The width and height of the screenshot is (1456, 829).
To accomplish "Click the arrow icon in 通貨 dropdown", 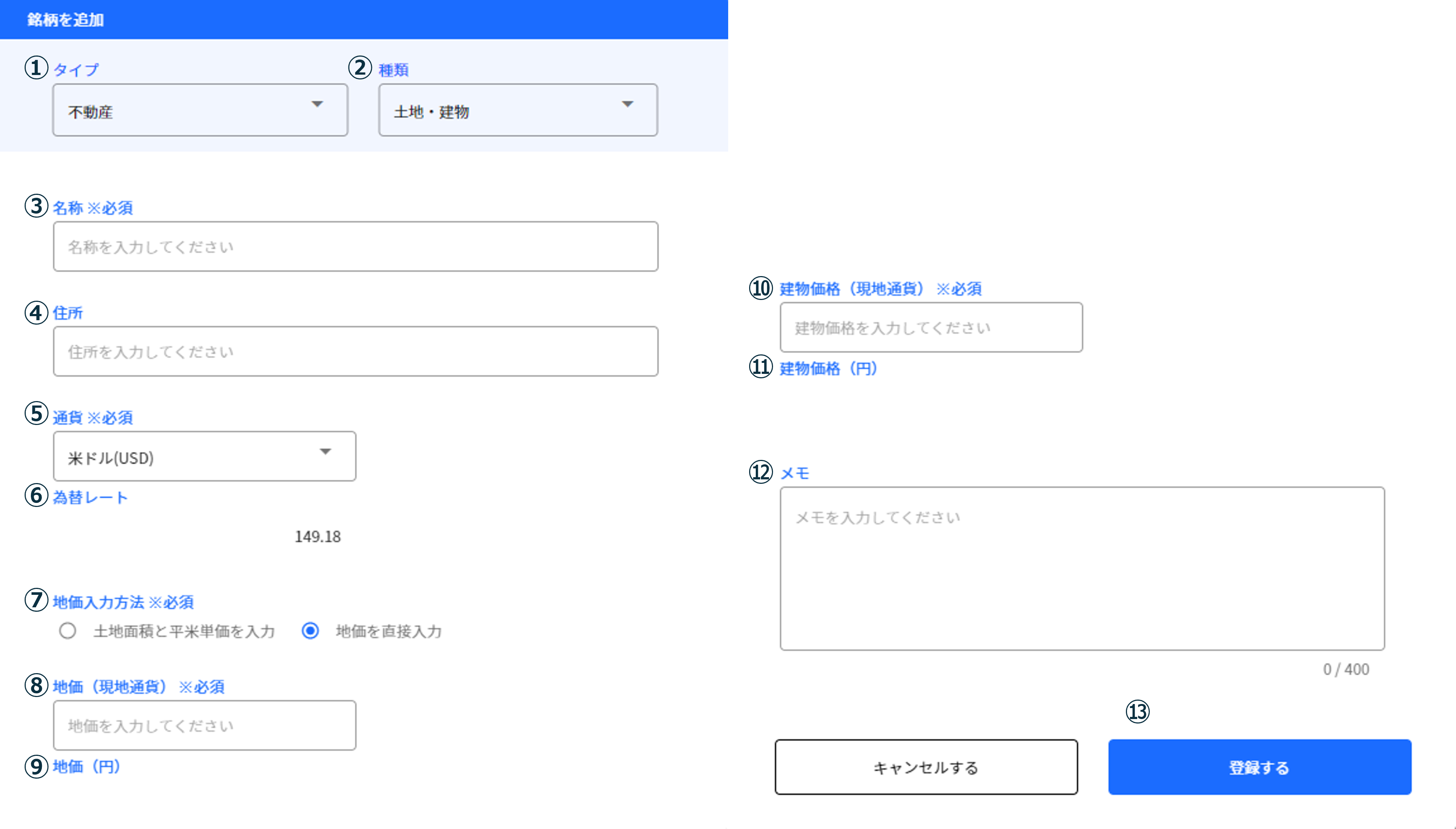I will point(325,452).
